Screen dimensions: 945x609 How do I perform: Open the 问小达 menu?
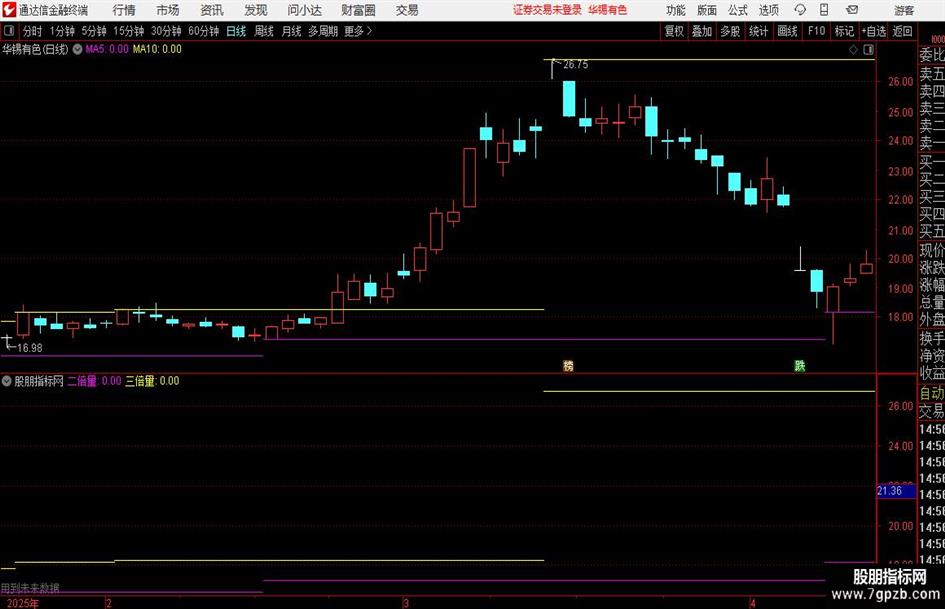[304, 10]
